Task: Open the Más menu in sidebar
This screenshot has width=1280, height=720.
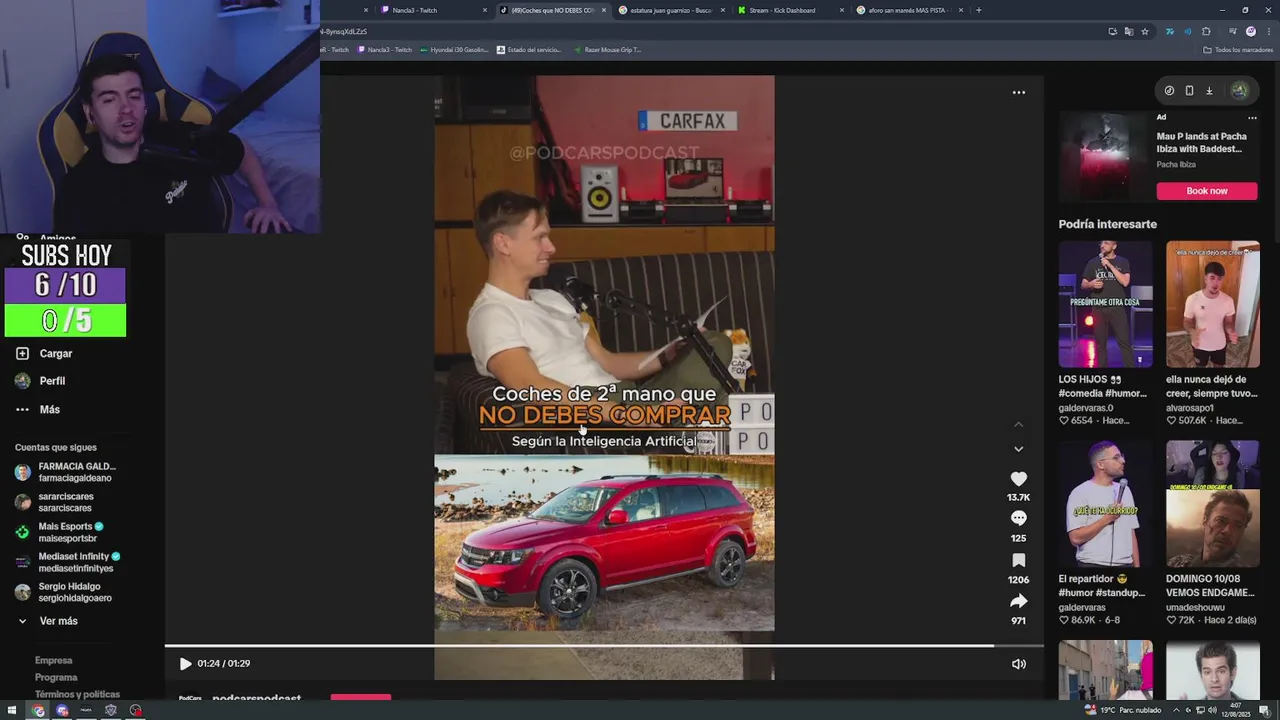Action: point(50,409)
